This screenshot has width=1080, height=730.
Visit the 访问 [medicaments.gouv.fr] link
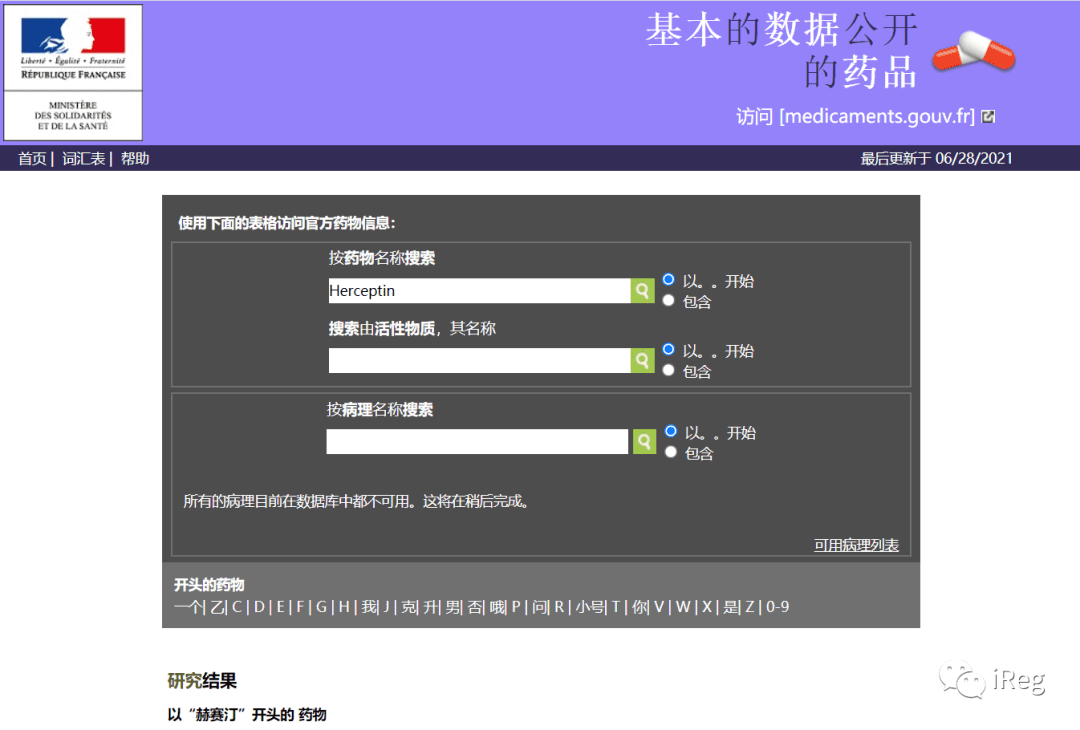tap(855, 116)
